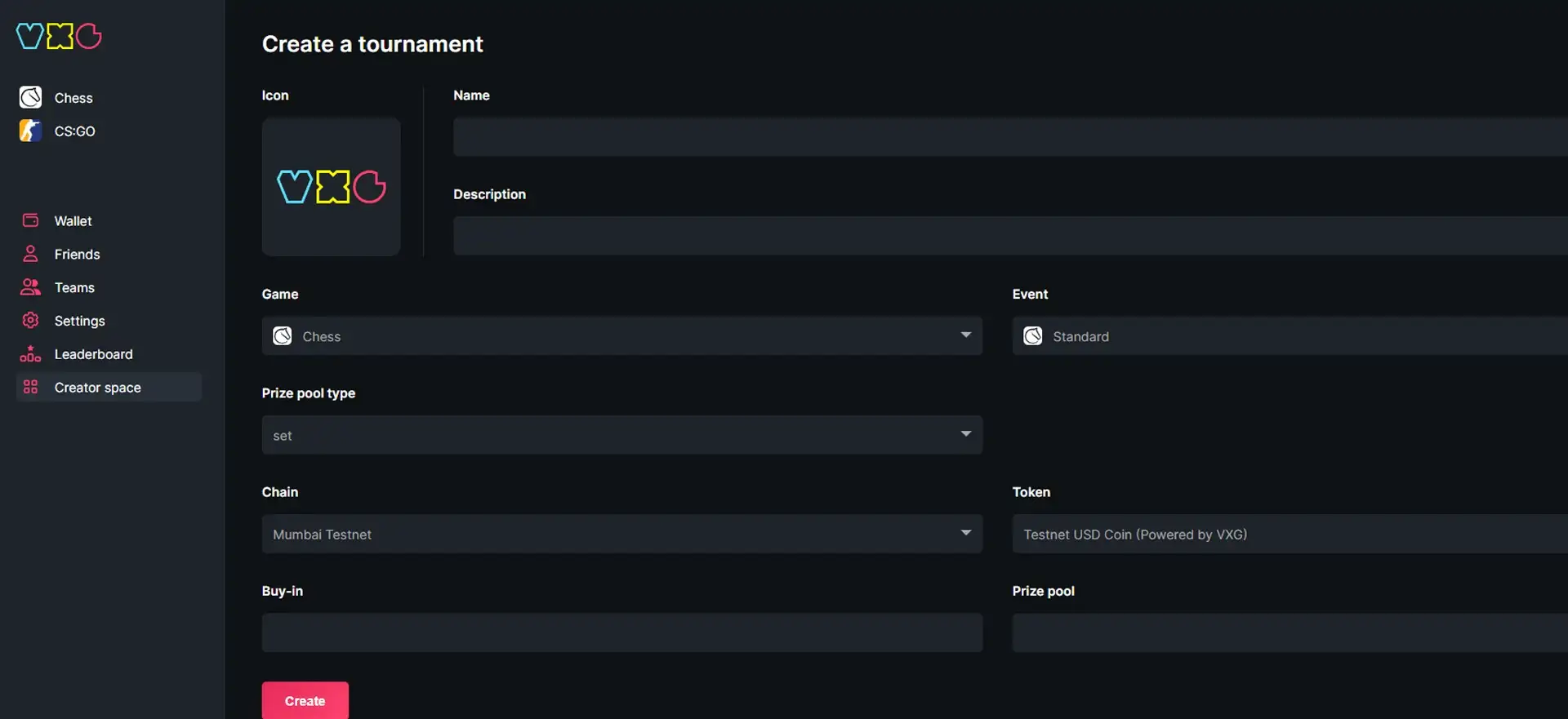Click into the Description text field

(1009, 236)
